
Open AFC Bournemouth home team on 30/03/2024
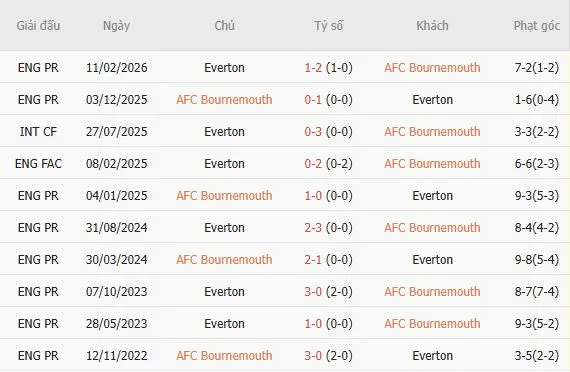(x=224, y=260)
